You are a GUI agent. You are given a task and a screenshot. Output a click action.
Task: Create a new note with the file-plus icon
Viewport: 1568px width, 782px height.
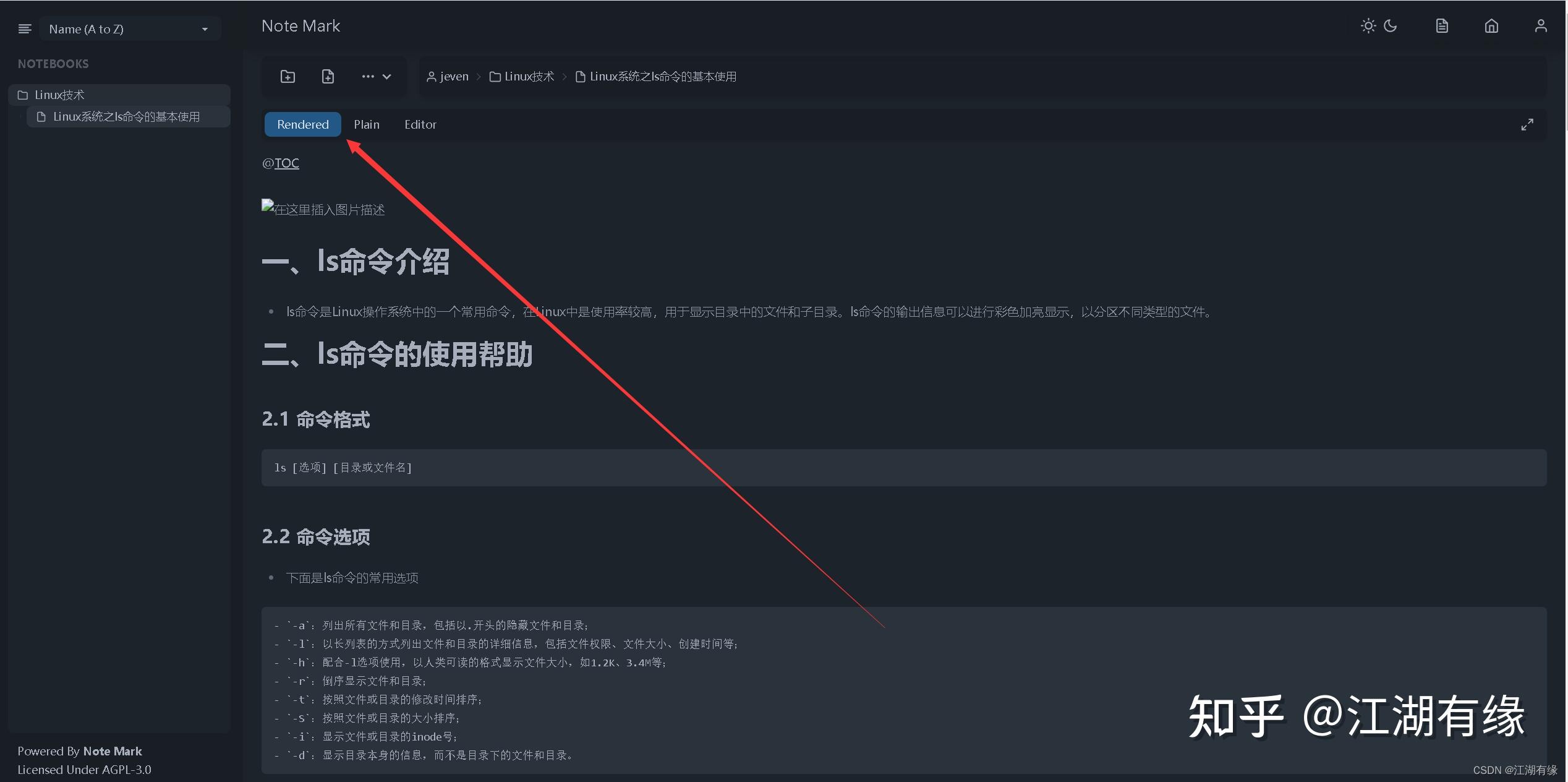(327, 76)
